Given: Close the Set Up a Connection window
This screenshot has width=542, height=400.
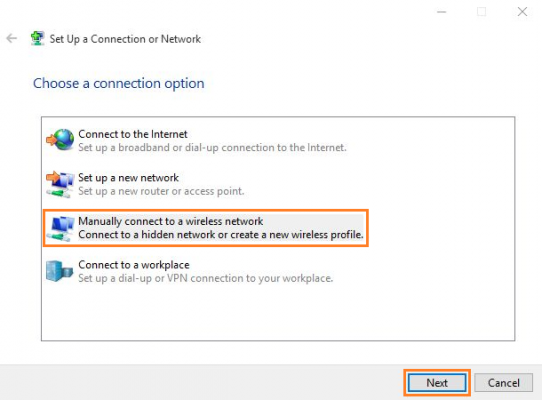Looking at the screenshot, I should (x=522, y=12).
